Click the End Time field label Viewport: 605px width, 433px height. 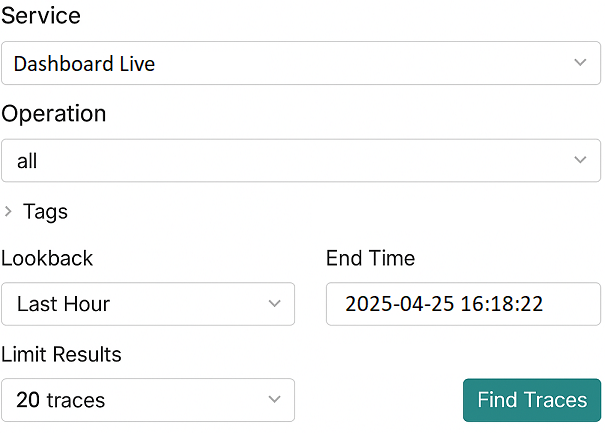370,258
